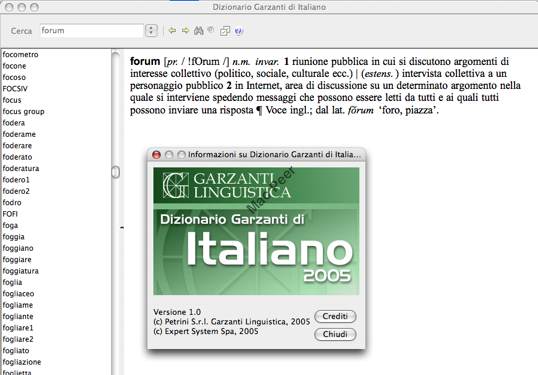The image size is (538, 375).
Task: Open the search history dropdown stepper
Action: (151, 31)
